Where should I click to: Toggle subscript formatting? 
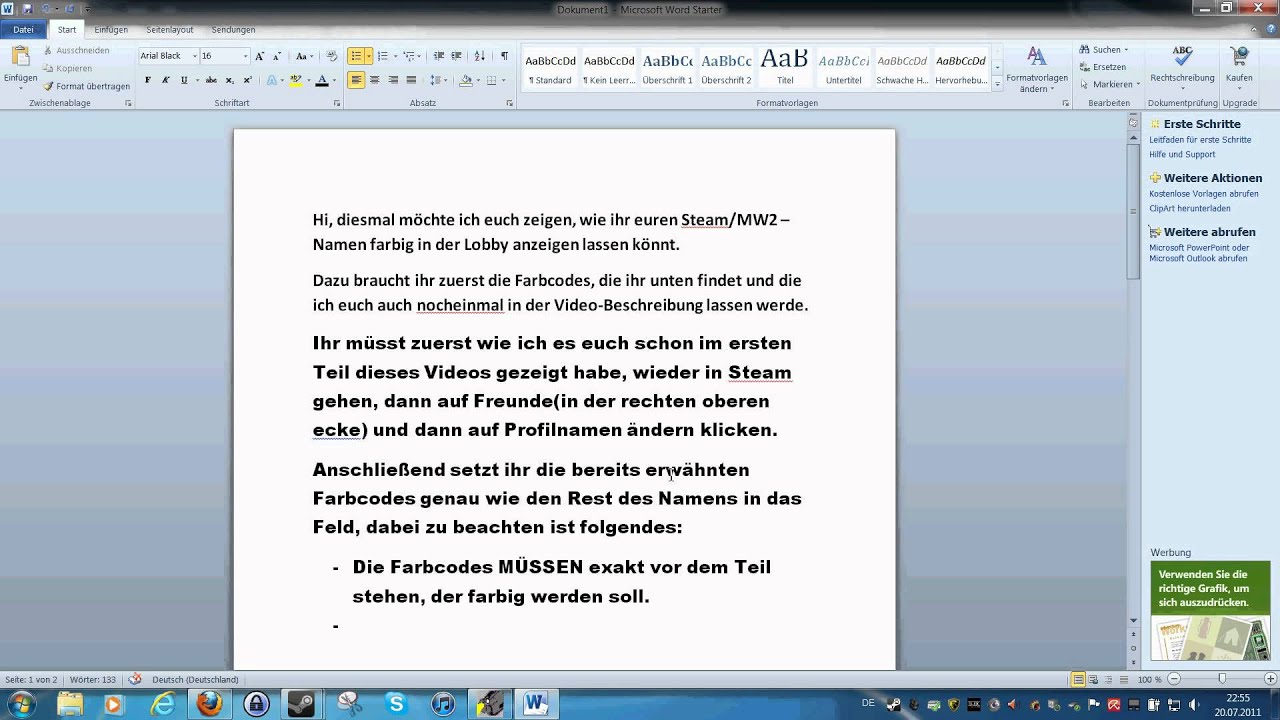pos(229,80)
